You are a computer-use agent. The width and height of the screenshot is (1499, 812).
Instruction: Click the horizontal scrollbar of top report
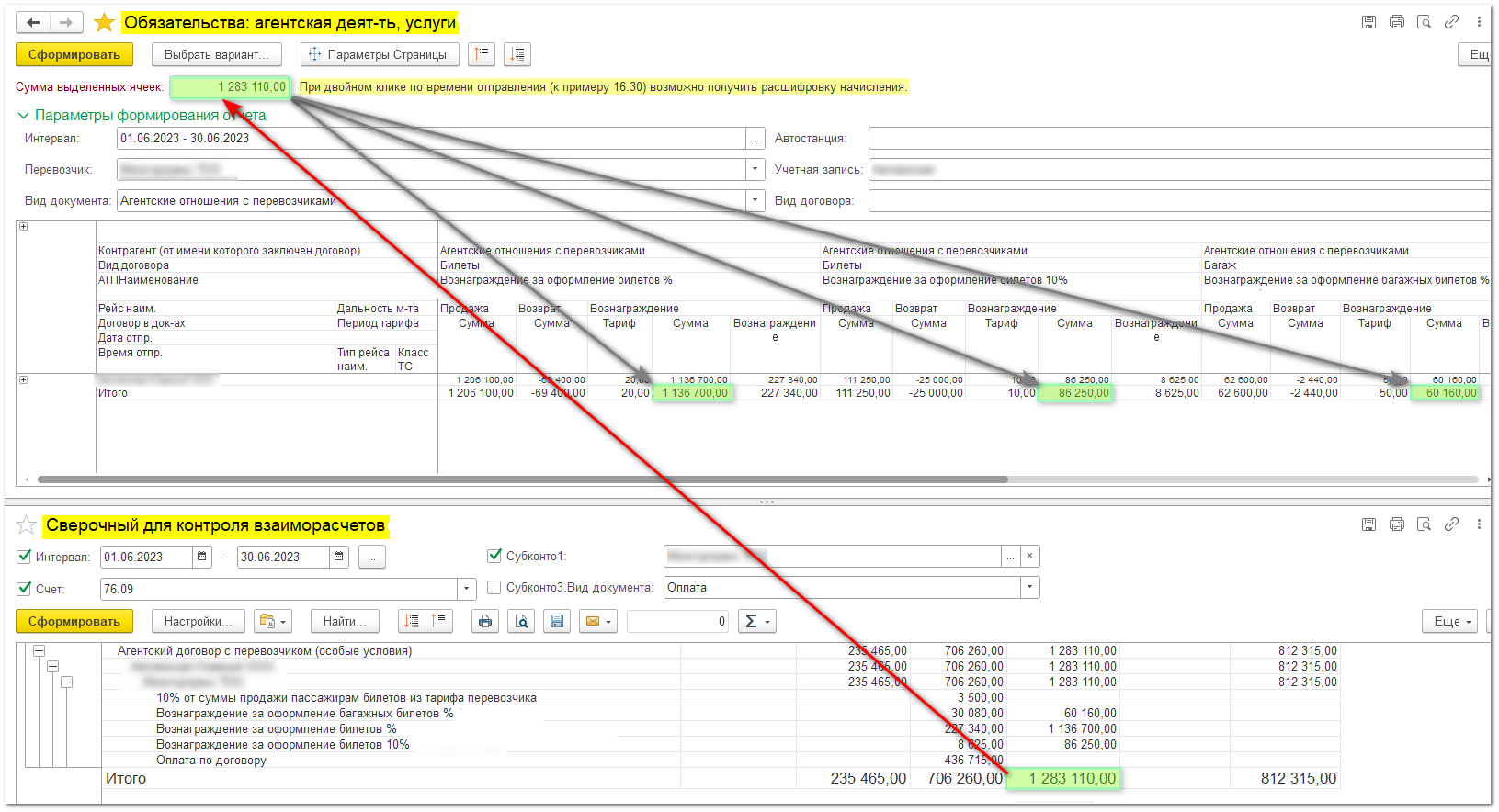click(x=522, y=479)
